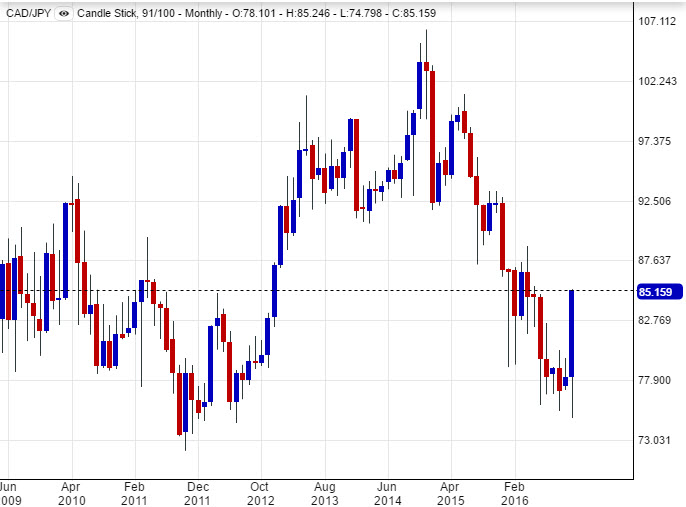Select the Apr 2010 date axis label
686x507 pixels.
point(71,492)
